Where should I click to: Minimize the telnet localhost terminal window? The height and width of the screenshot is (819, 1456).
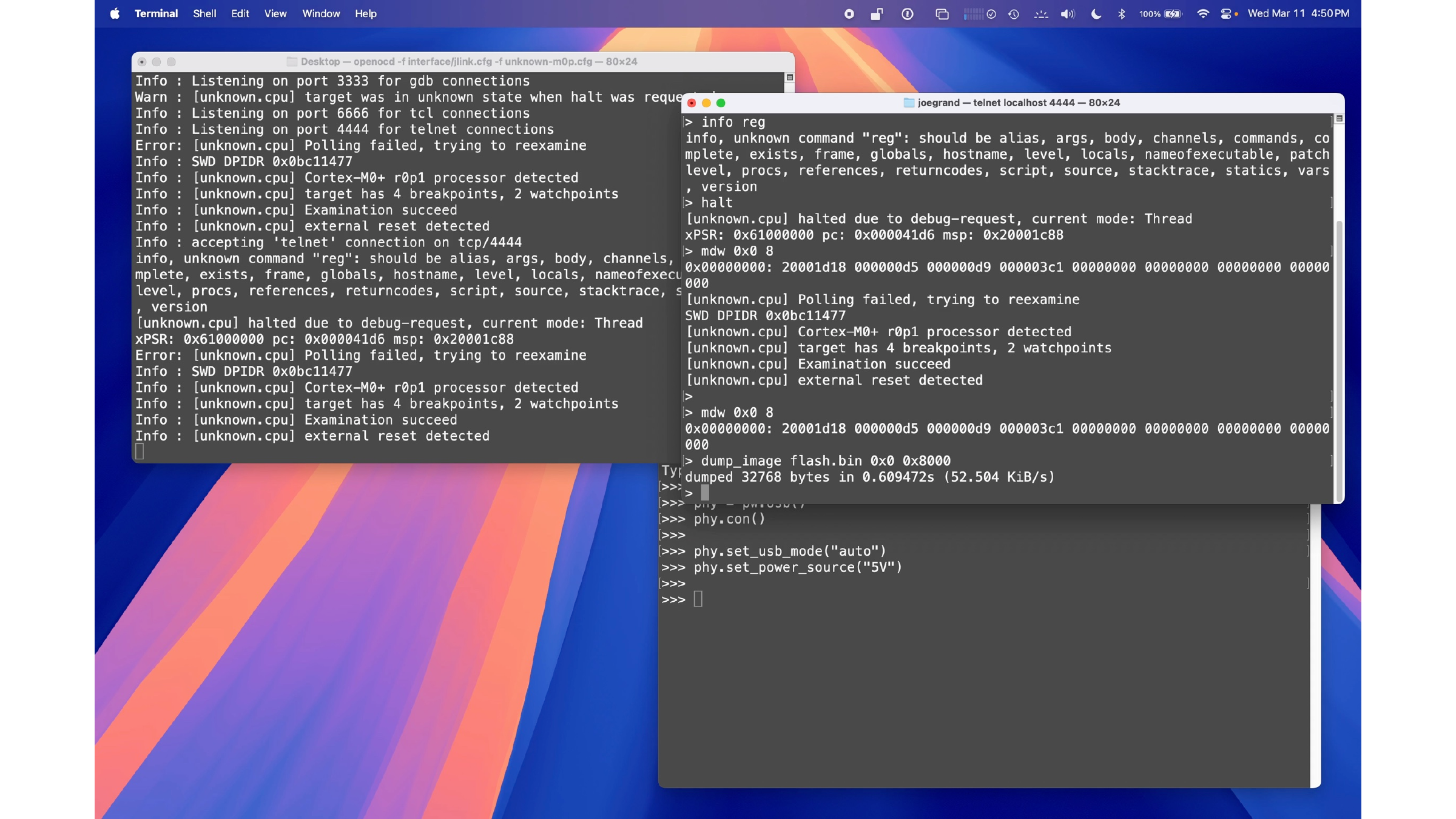point(706,103)
